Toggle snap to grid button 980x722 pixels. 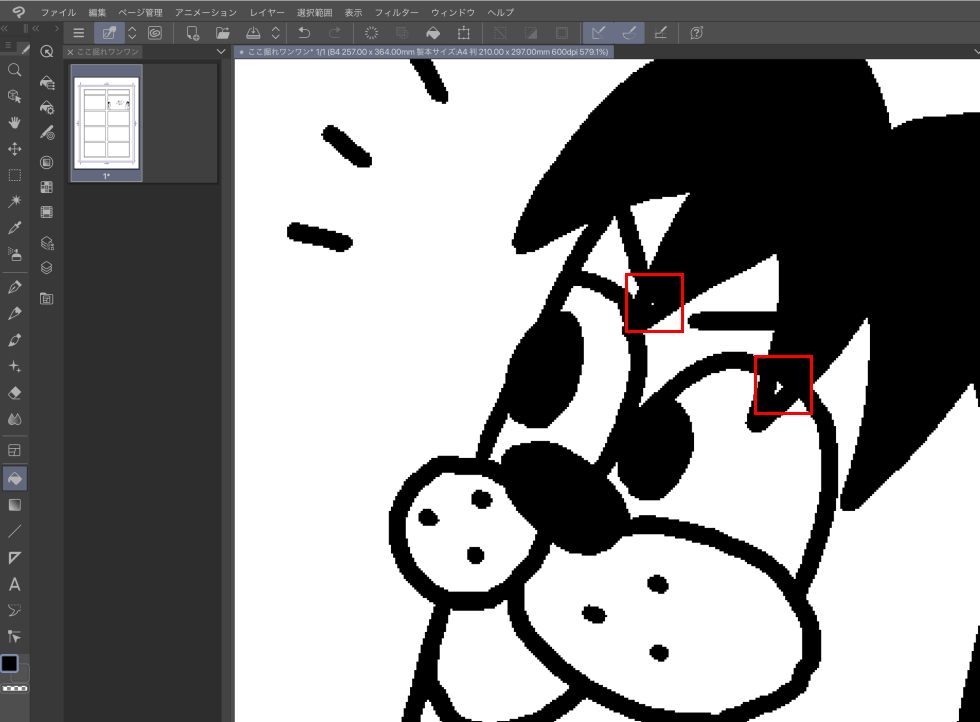pyautogui.click(x=661, y=33)
